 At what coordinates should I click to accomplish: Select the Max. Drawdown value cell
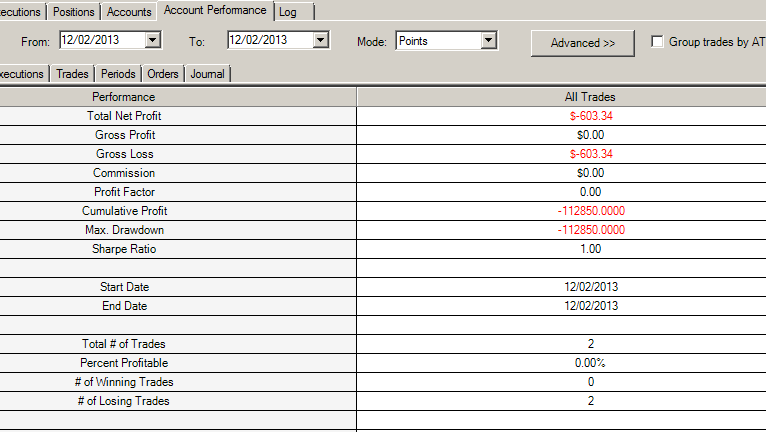pyautogui.click(x=590, y=230)
